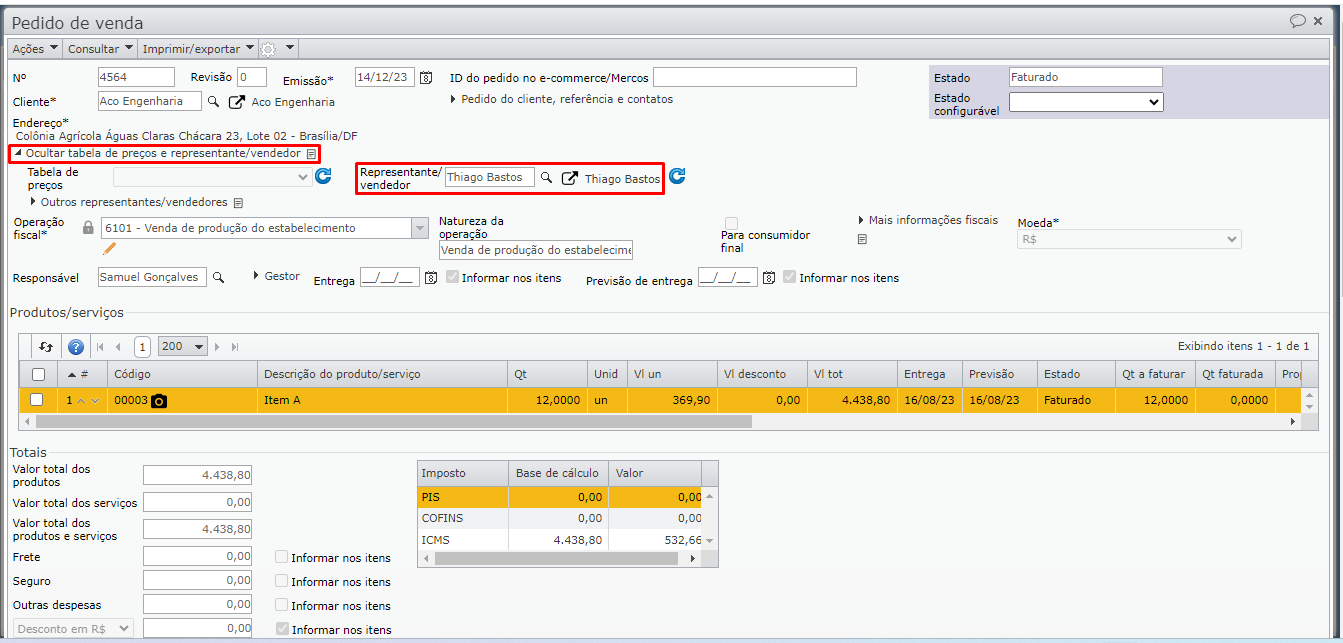Open the Entrega date calendar
Viewport: 1343px width, 643px height.
tap(431, 278)
